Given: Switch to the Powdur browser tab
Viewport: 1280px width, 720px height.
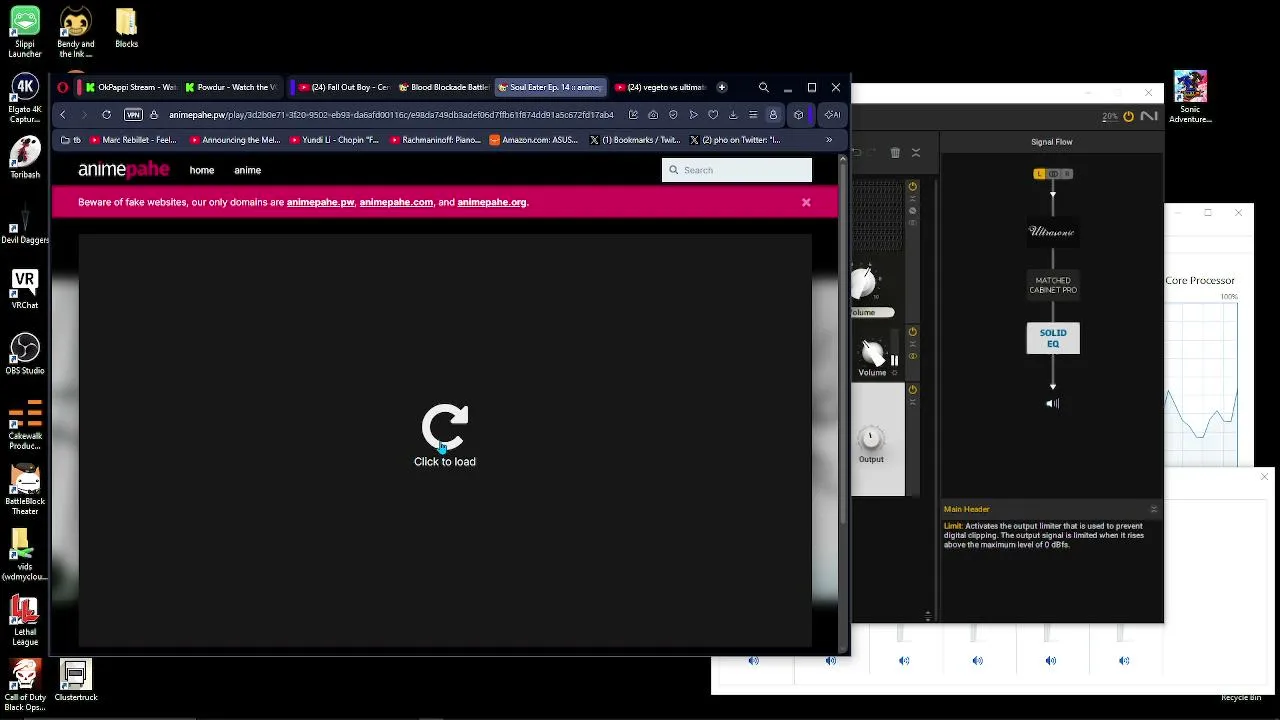Looking at the screenshot, I should [230, 88].
